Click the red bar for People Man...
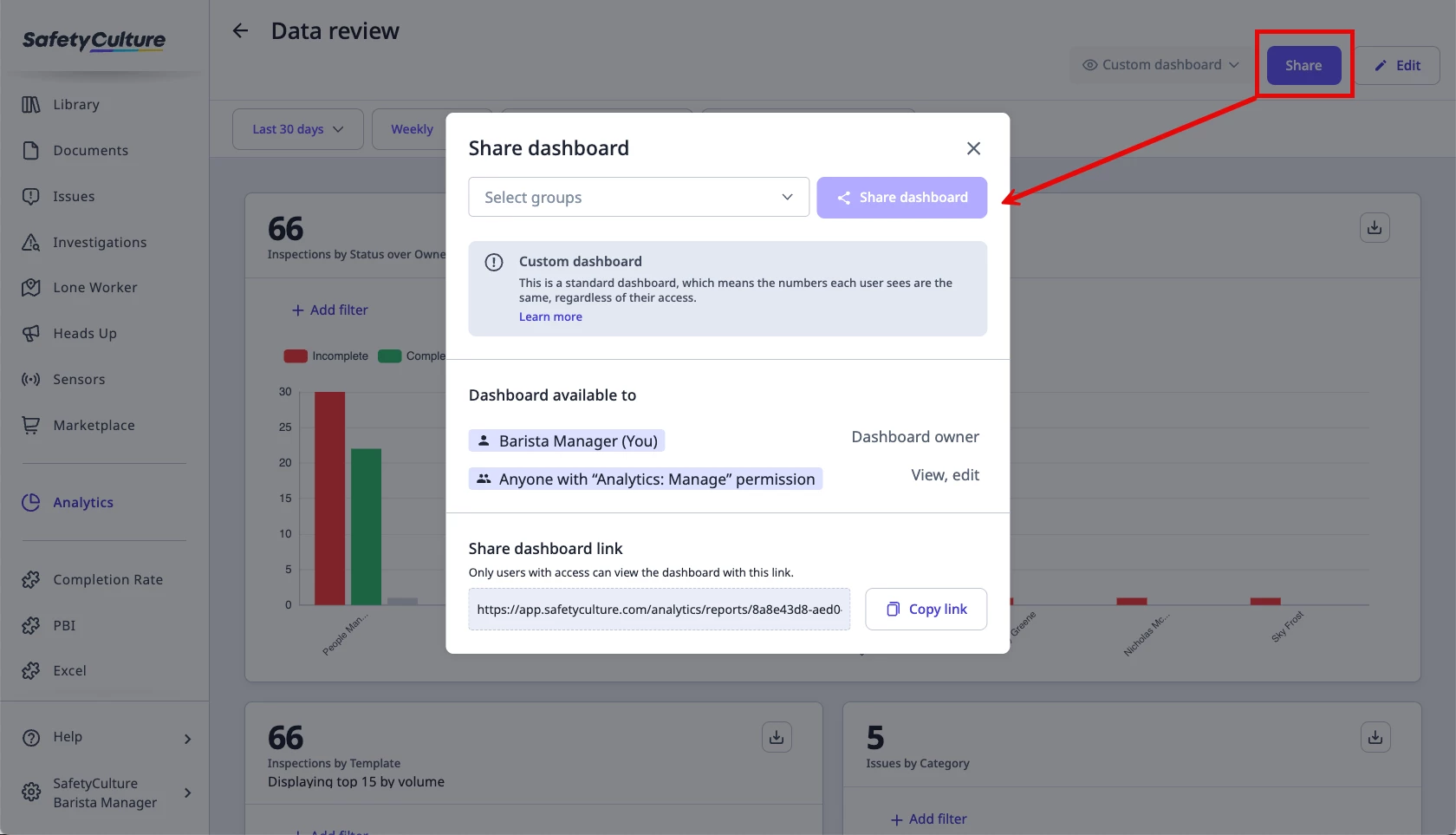 tap(329, 498)
